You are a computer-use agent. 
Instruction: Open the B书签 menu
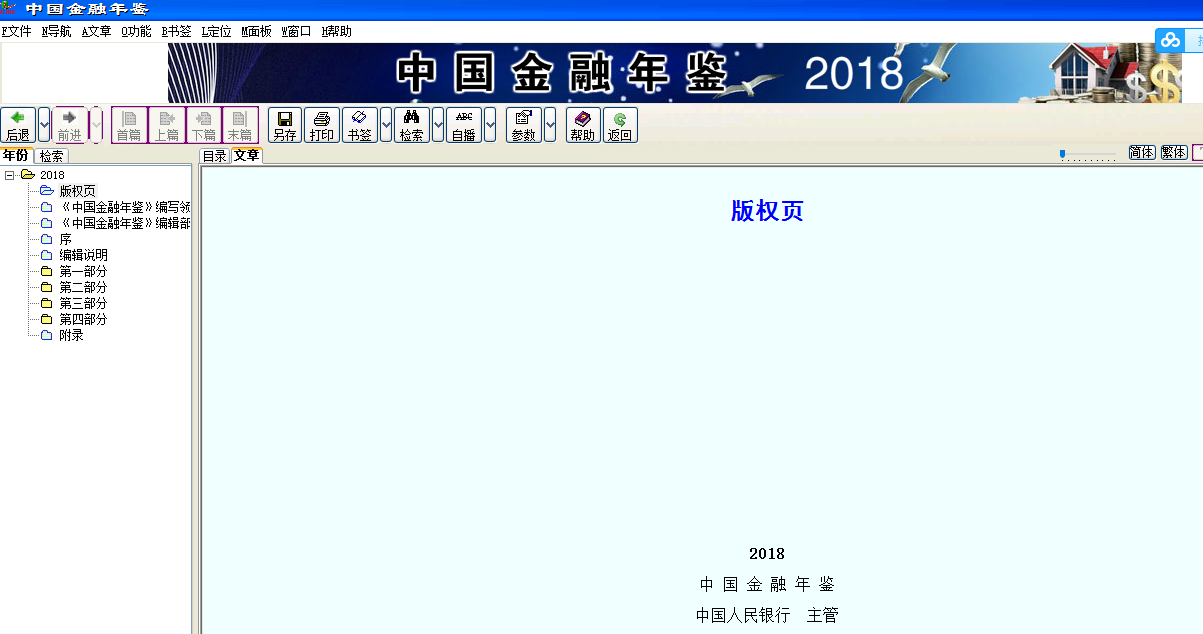pos(176,31)
